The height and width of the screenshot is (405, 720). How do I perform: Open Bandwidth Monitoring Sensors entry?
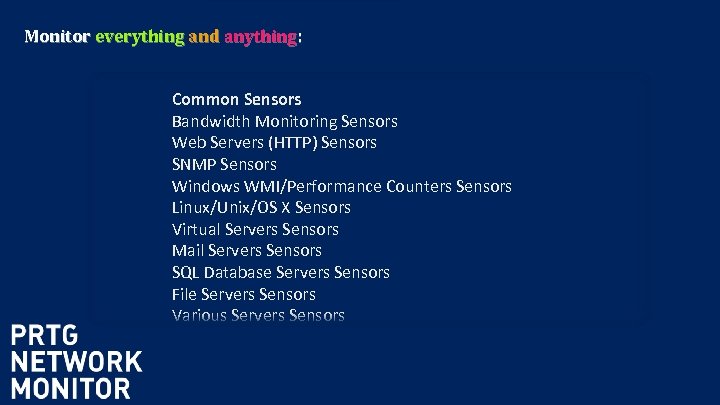coord(284,121)
